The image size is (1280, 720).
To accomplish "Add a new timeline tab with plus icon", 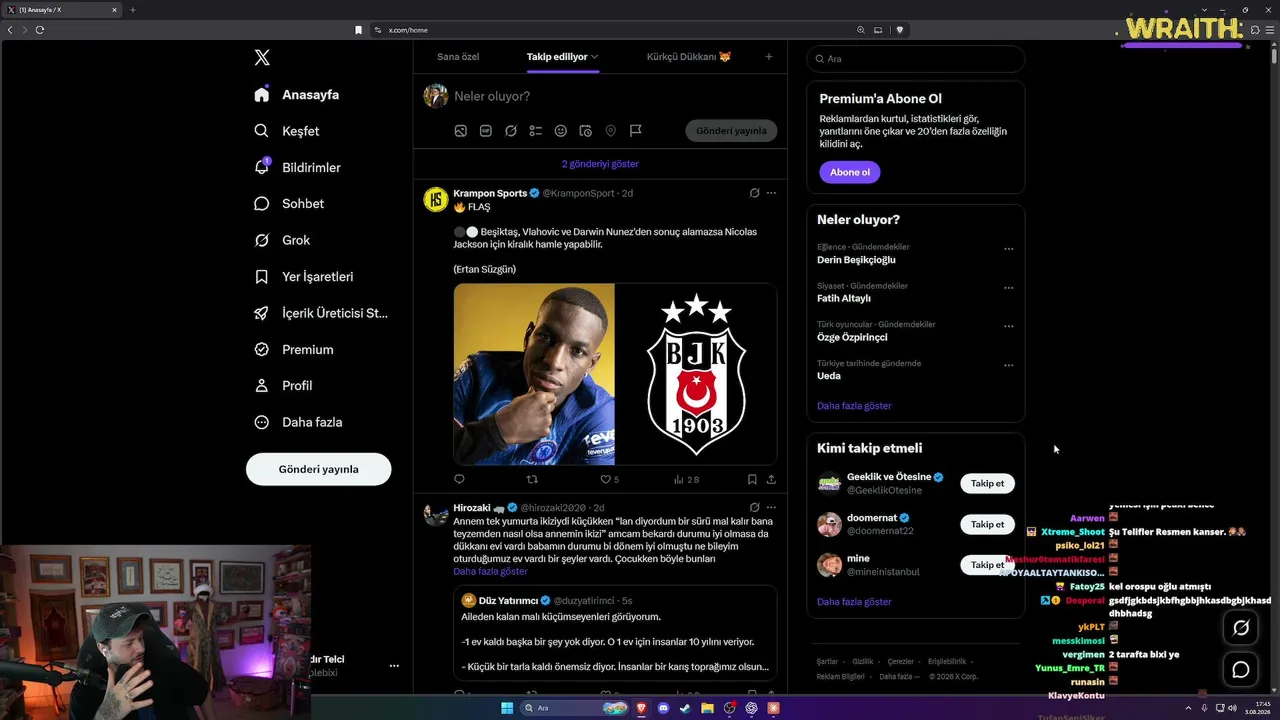I will (x=769, y=57).
